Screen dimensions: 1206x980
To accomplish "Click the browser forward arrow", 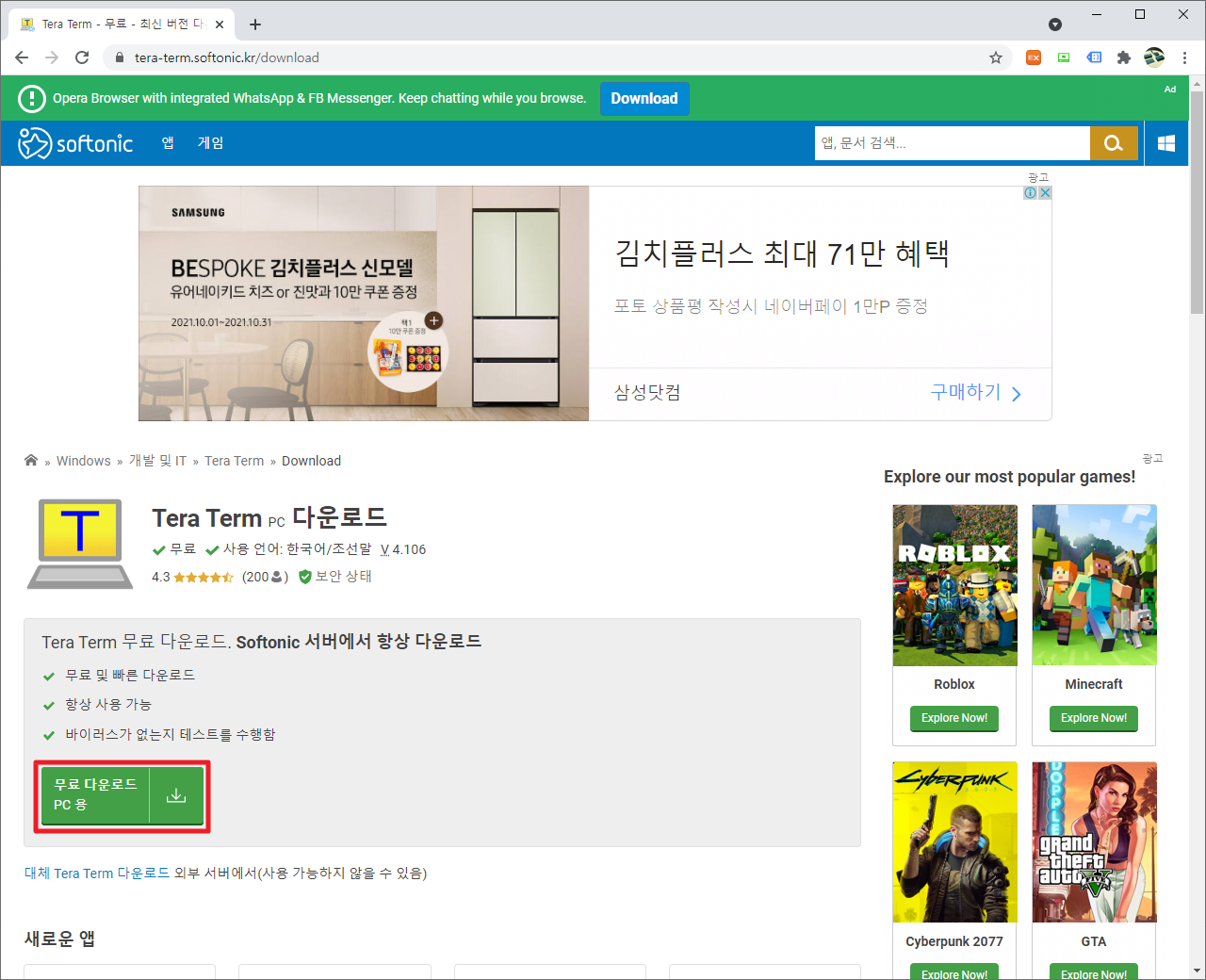I will [52, 57].
